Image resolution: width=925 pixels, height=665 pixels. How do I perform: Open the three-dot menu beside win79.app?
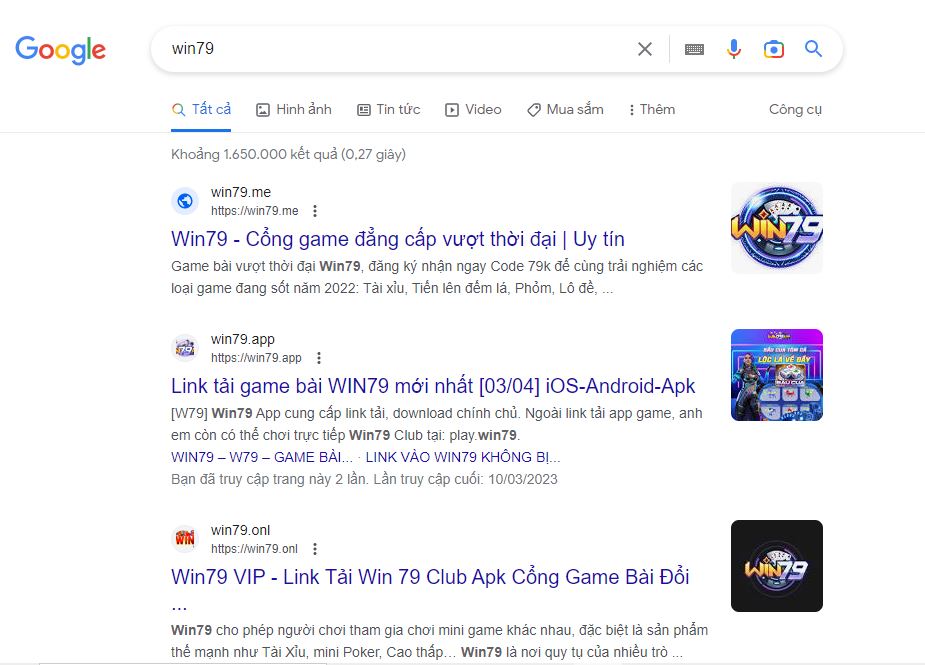click(x=319, y=358)
